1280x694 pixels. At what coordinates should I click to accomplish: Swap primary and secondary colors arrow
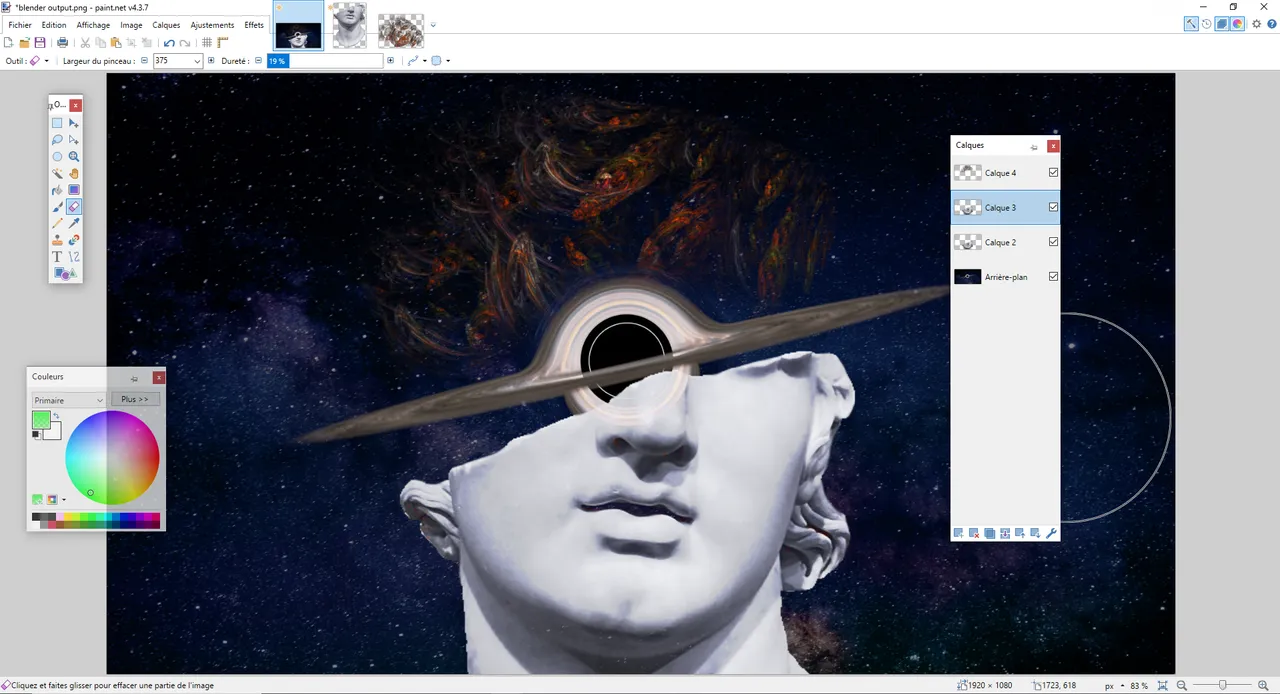coord(56,416)
